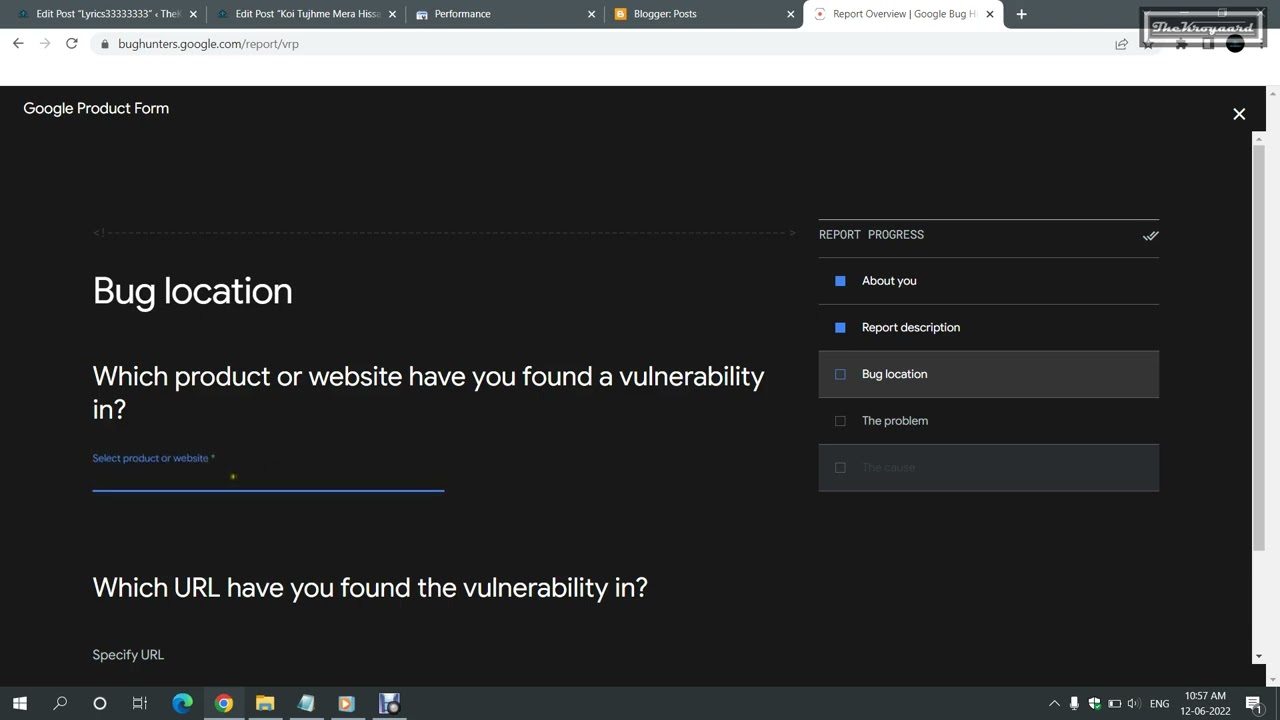Click Specify URL label
The width and height of the screenshot is (1280, 720).
(128, 655)
